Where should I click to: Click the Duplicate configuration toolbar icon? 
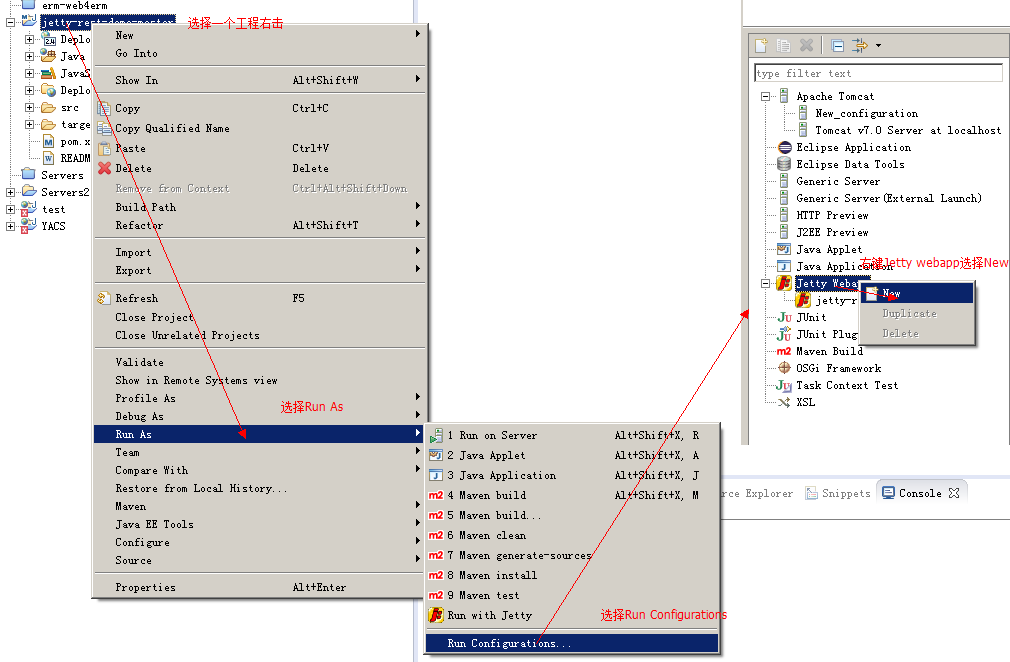(783, 46)
